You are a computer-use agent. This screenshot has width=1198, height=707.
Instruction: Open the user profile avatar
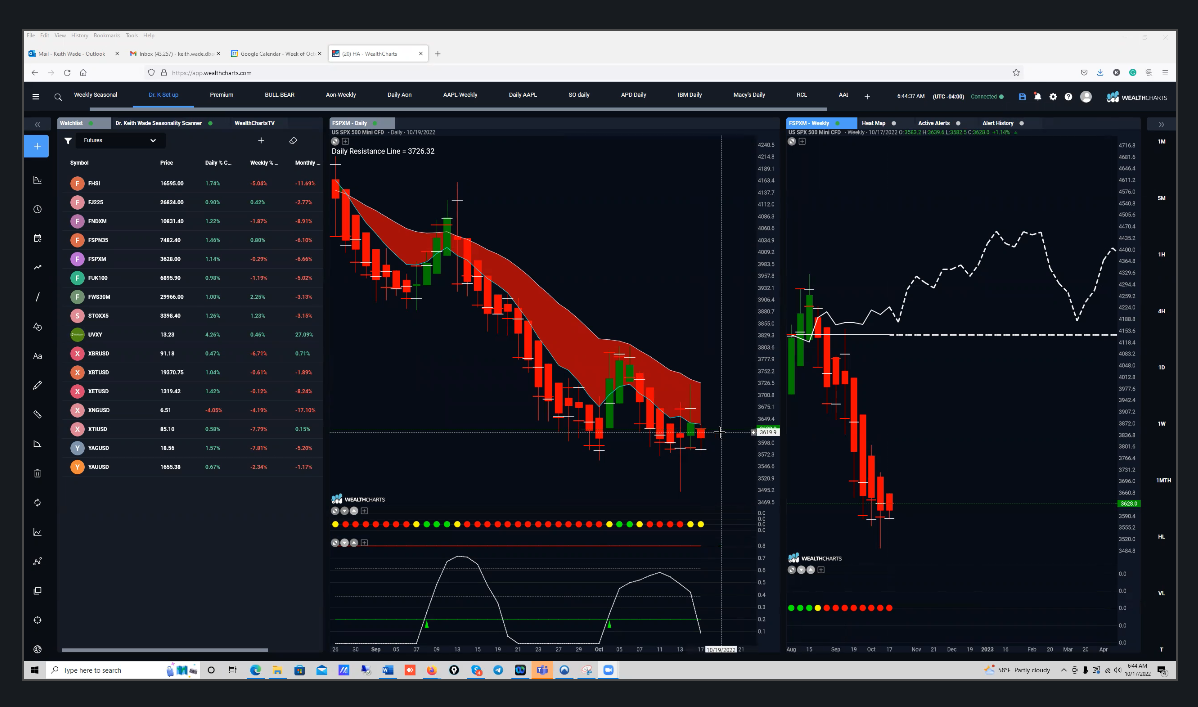tap(1086, 97)
